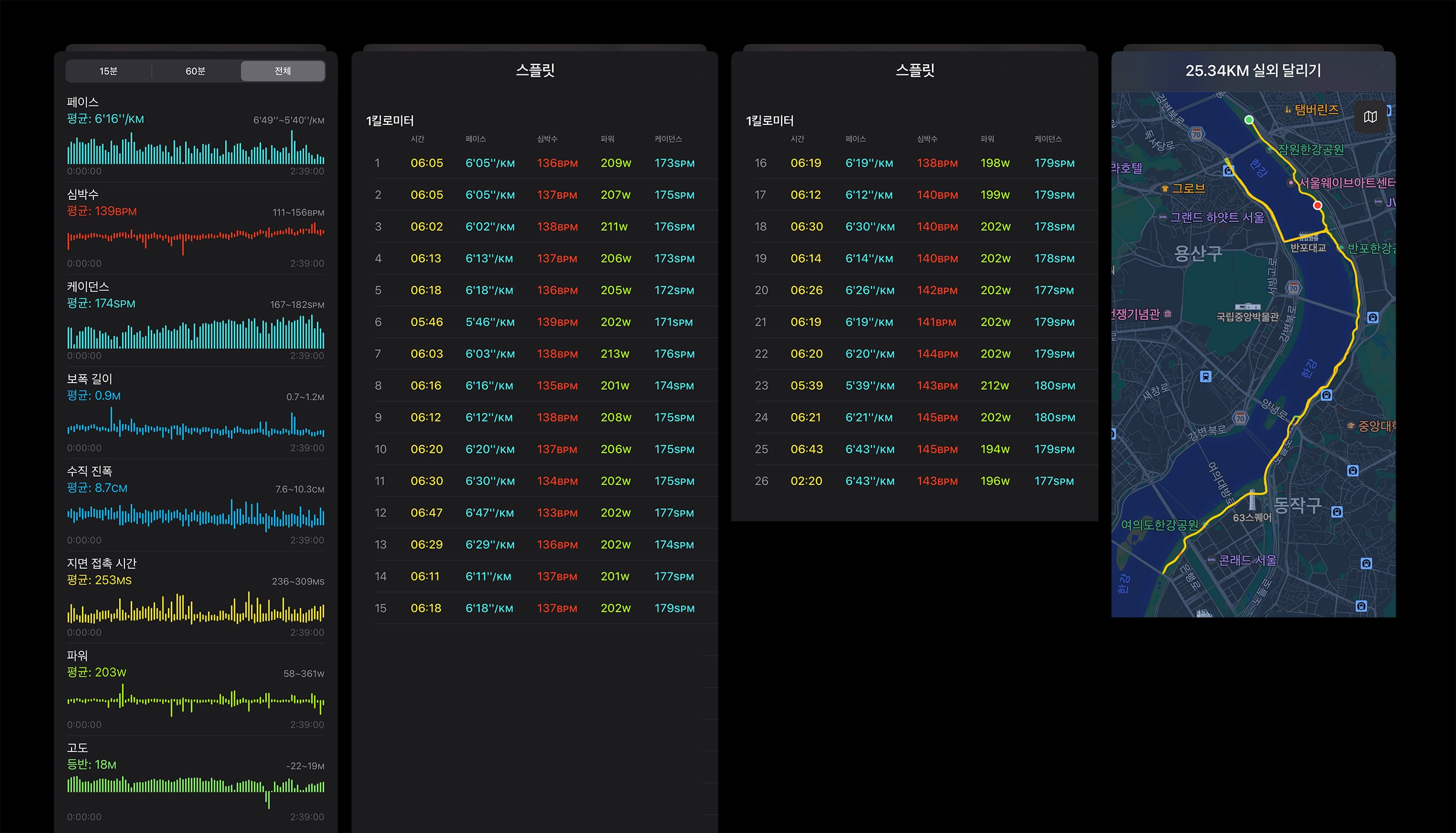Click split 13 cadence 174SPM
This screenshot has height=833, width=1456.
pos(674,545)
